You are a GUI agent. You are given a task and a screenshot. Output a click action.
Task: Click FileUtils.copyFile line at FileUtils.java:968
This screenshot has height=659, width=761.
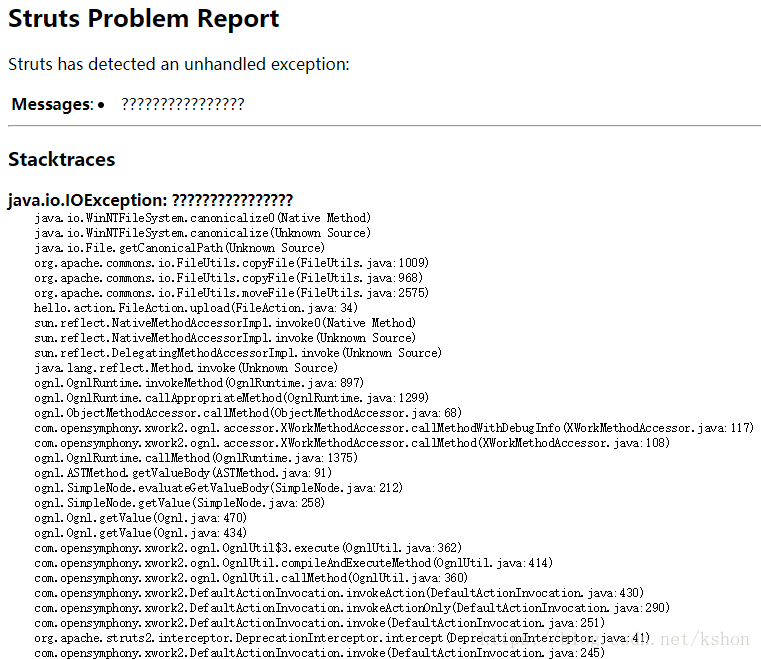[x=229, y=278]
